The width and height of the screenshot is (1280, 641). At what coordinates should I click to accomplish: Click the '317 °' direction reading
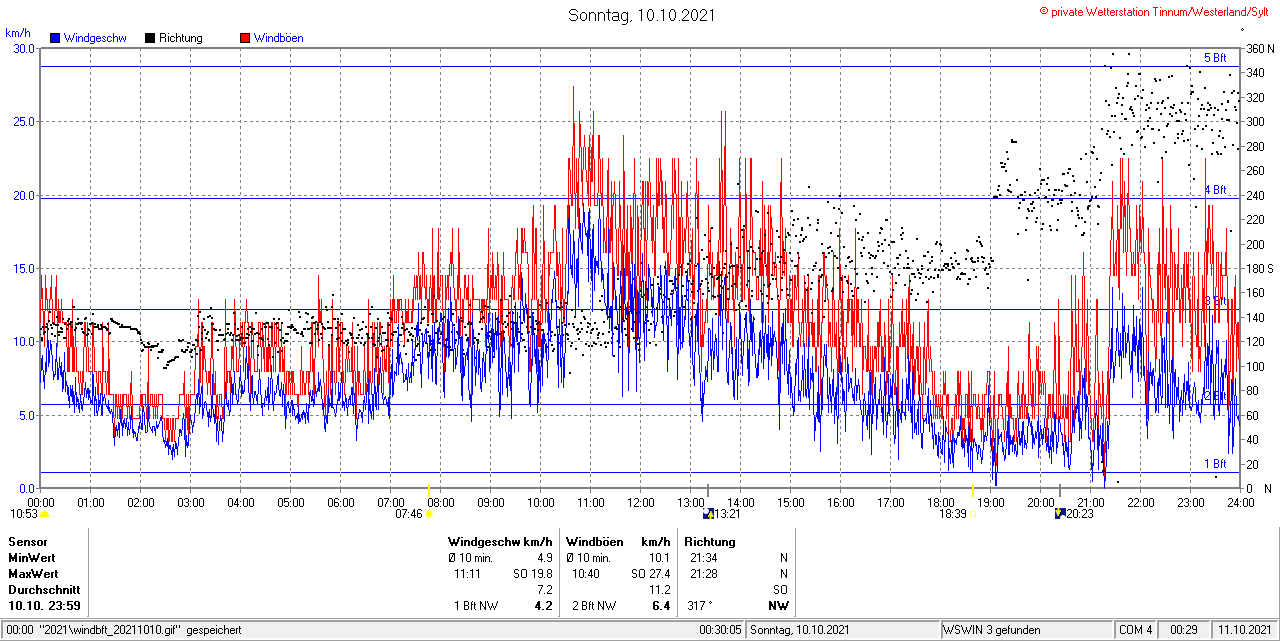699,606
